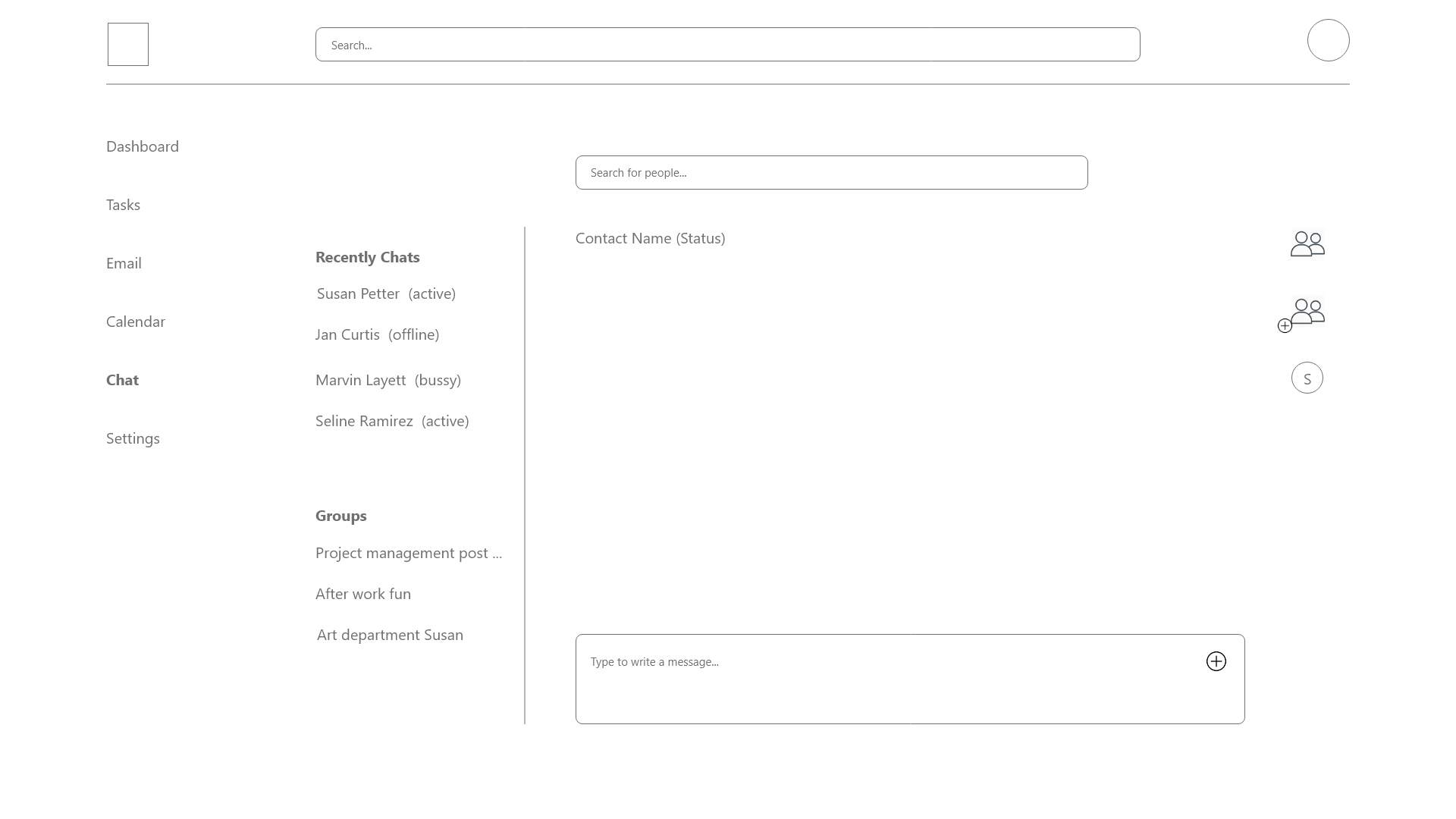Select the Chat navigation item

point(122,380)
